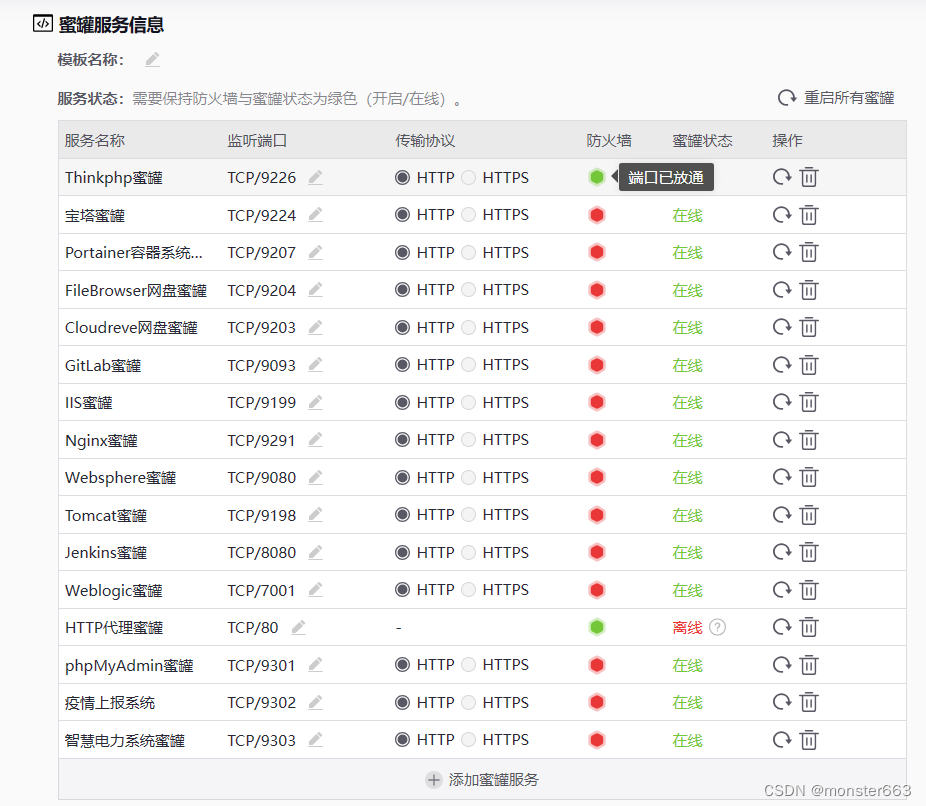Select HTTPS for Thinkphp蜜罐
Image resolution: width=926 pixels, height=806 pixels.
pyautogui.click(x=468, y=177)
